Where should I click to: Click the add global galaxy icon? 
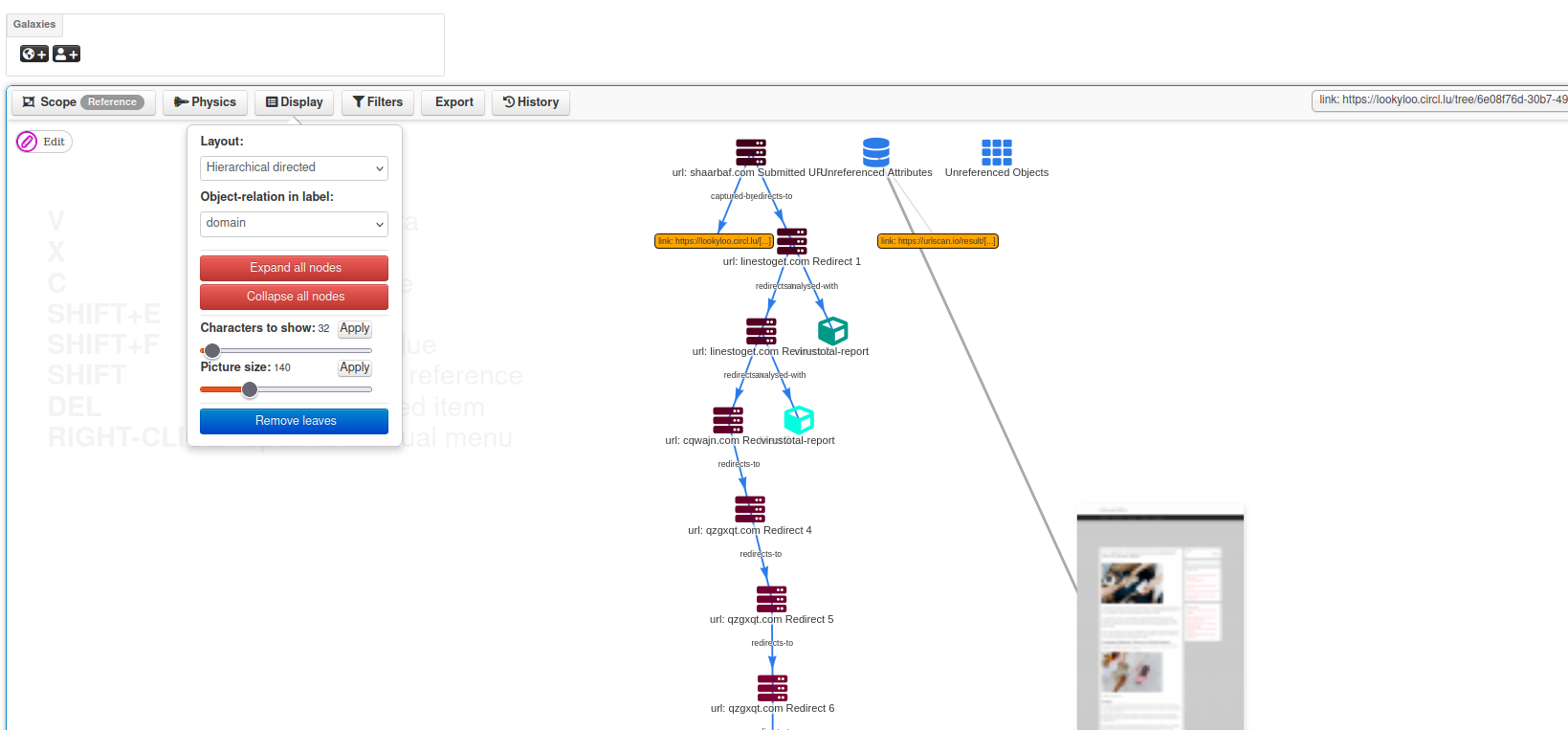(x=33, y=55)
